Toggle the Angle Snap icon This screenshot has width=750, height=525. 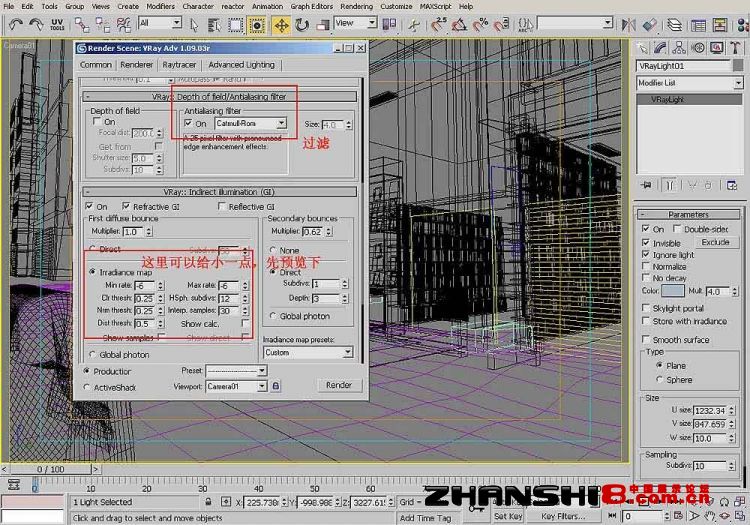[x=459, y=24]
